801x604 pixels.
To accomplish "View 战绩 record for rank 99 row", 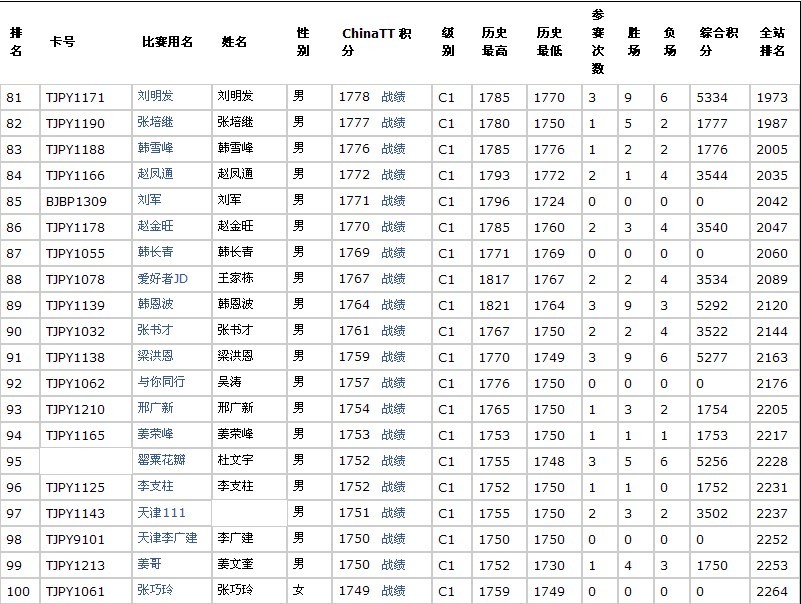I will click(393, 565).
